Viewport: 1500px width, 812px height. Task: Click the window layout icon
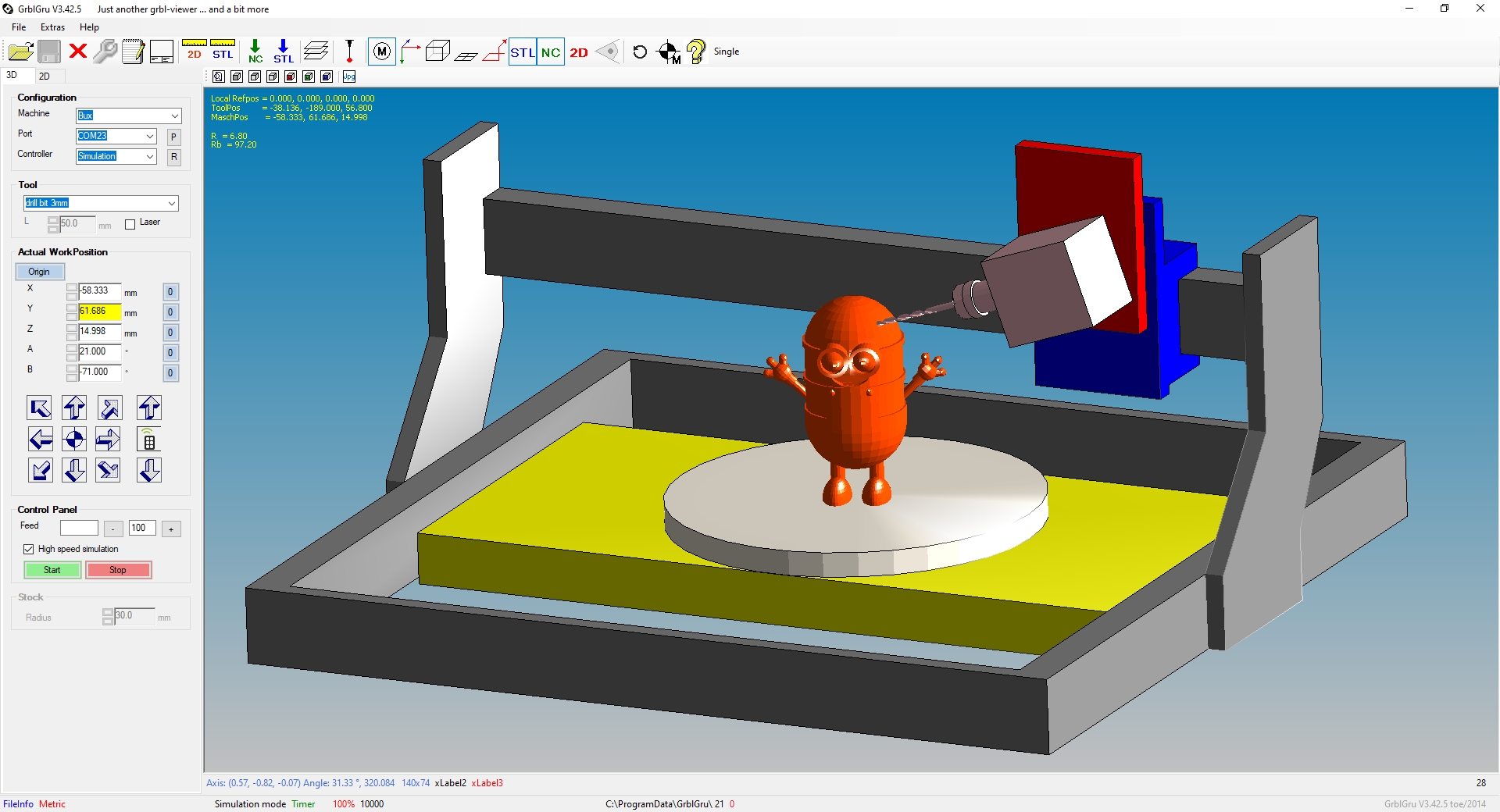pos(162,52)
